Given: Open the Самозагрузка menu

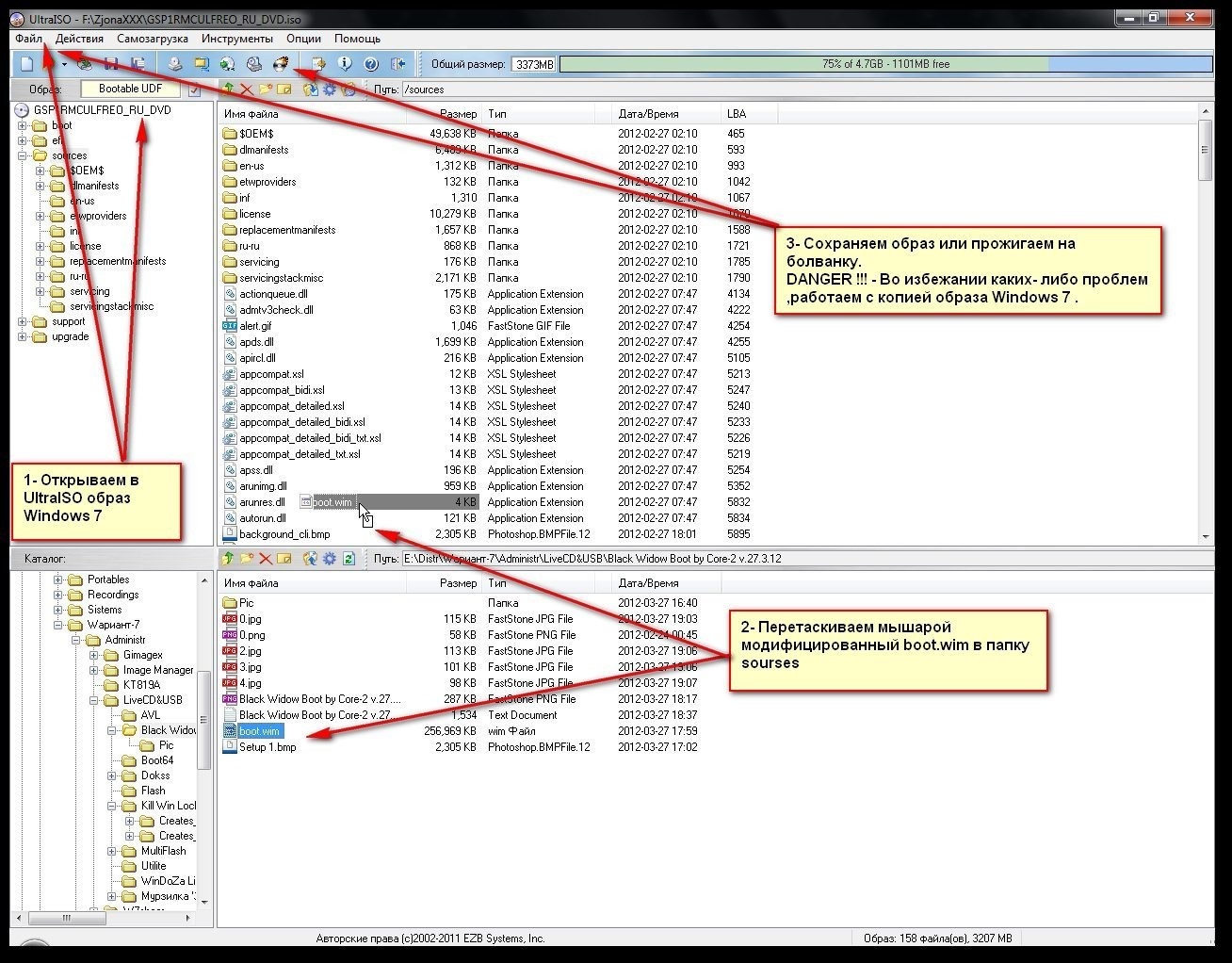Looking at the screenshot, I should 153,39.
